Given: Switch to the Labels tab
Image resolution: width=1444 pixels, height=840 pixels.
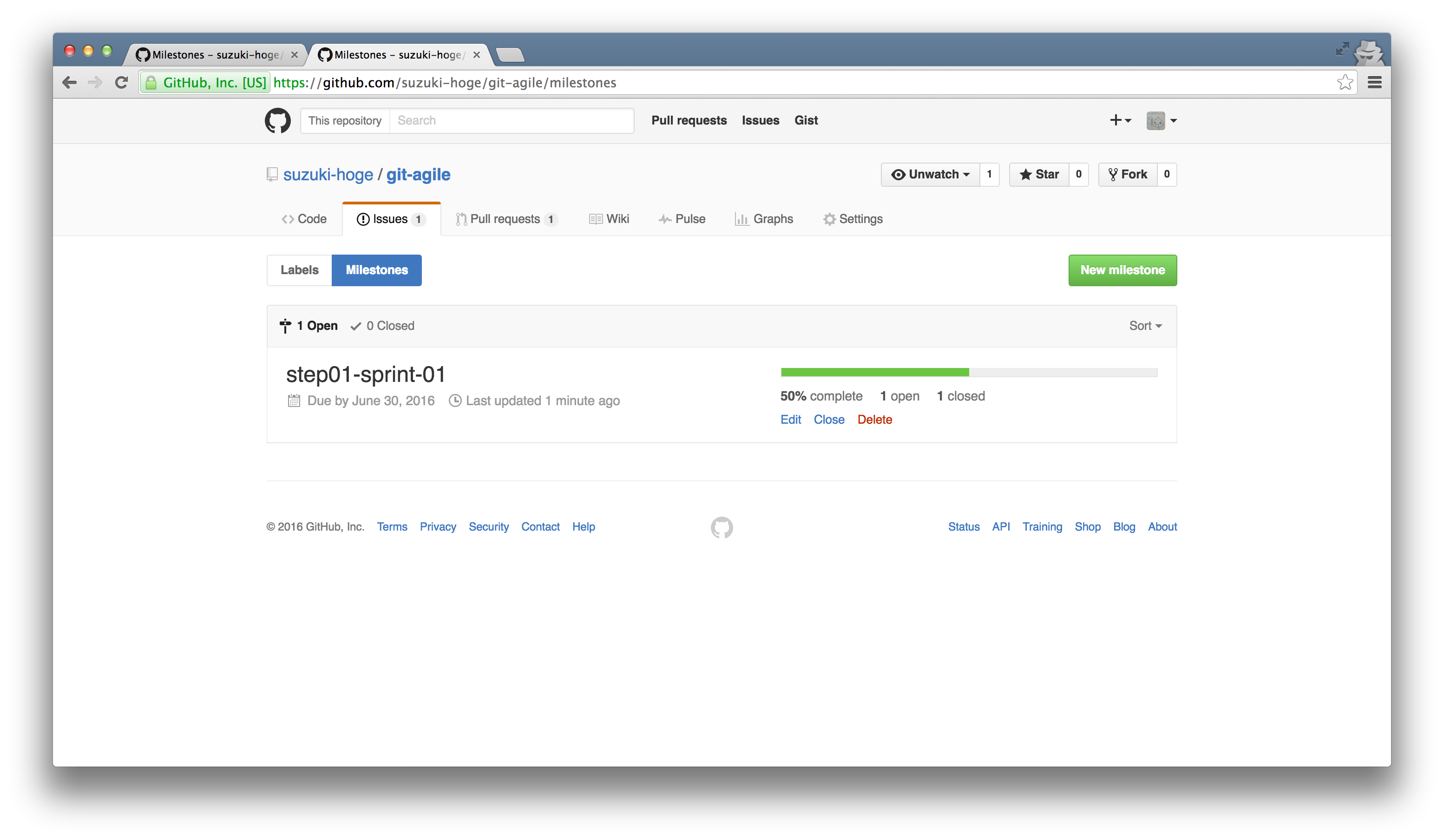Looking at the screenshot, I should pos(299,270).
